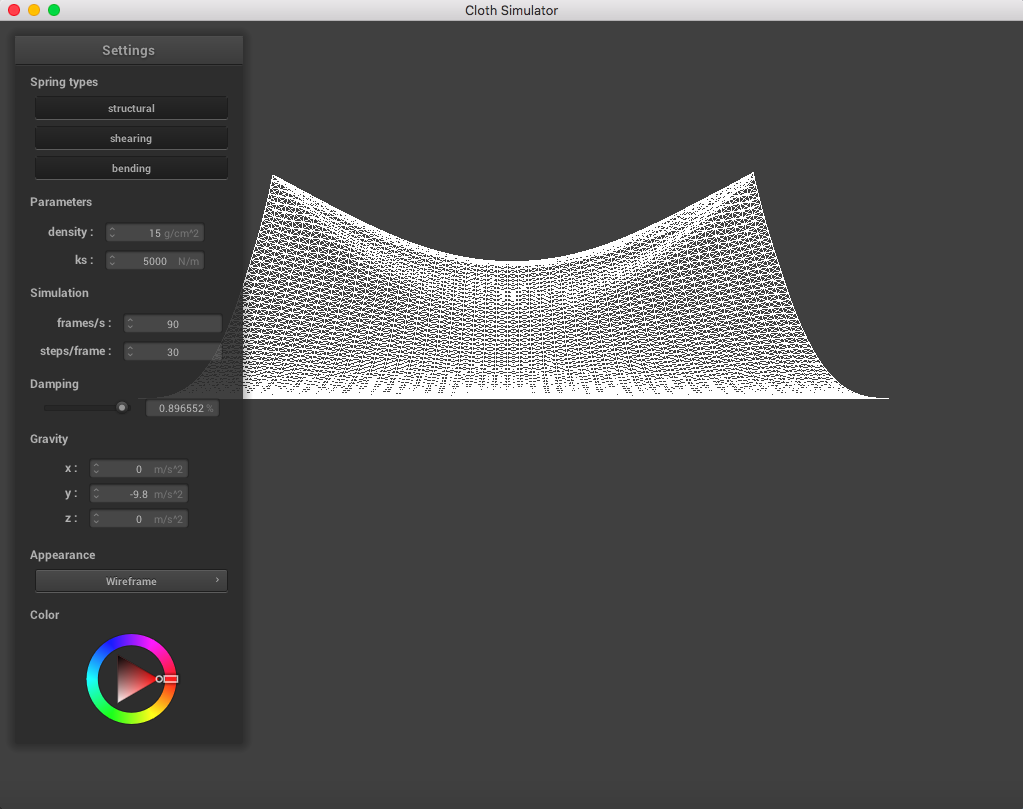Toggle the shearing spring type button
1023x809 pixels.
tap(131, 138)
